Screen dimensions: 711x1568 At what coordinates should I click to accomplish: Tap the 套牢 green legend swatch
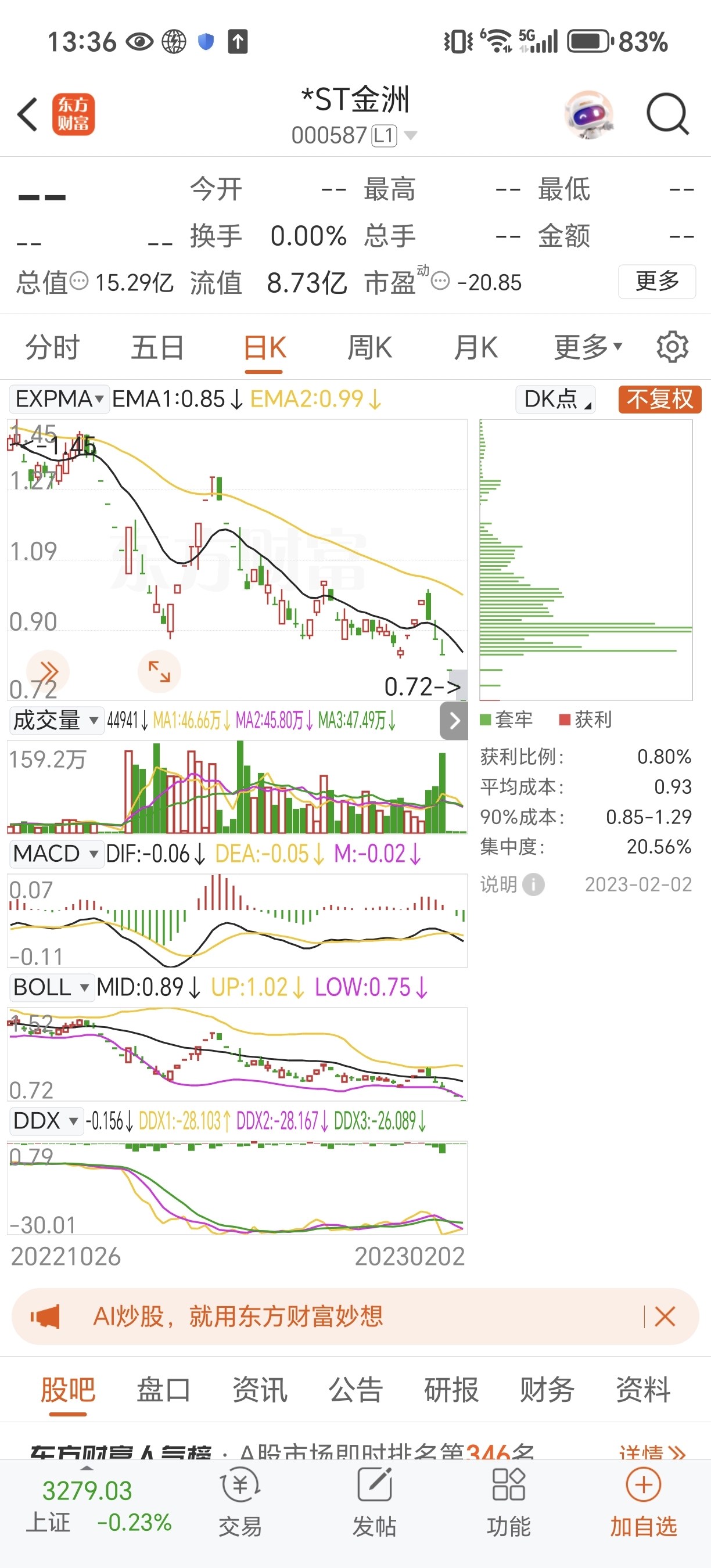coord(485,720)
